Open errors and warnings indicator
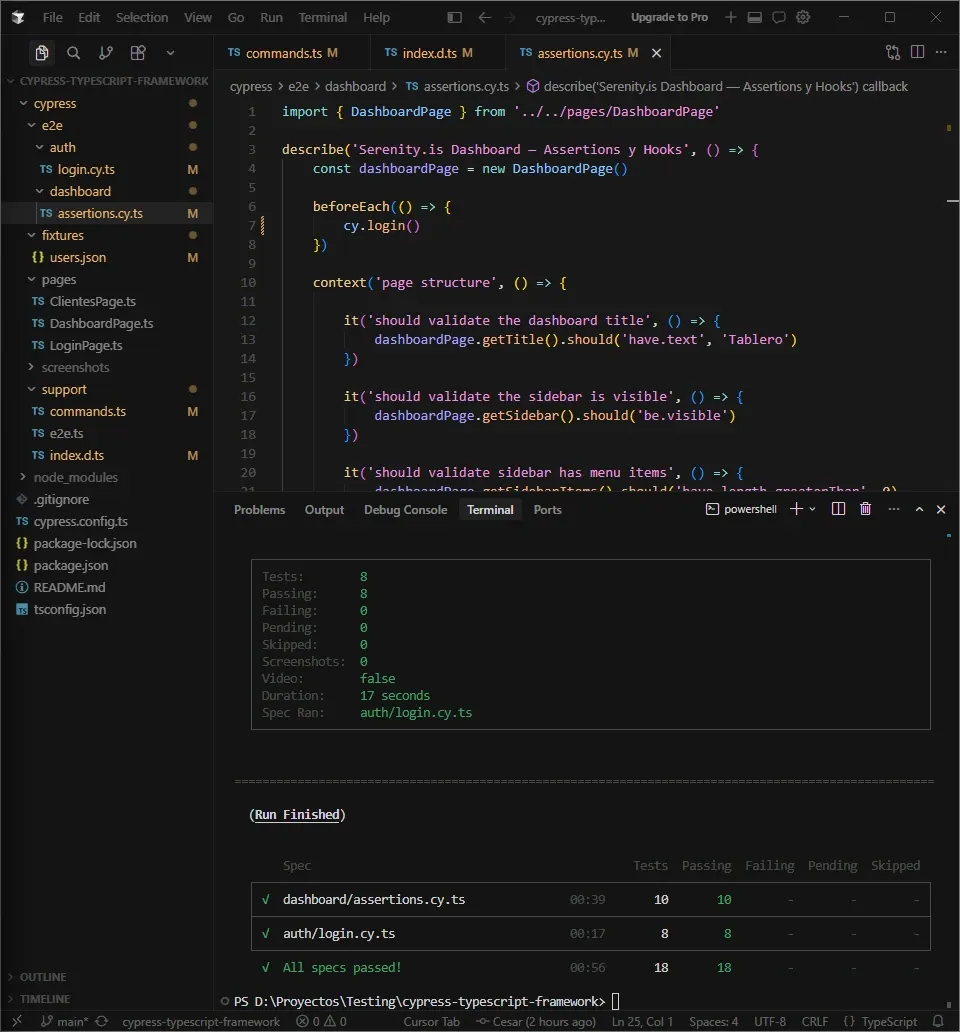960x1032 pixels. click(x=321, y=1021)
